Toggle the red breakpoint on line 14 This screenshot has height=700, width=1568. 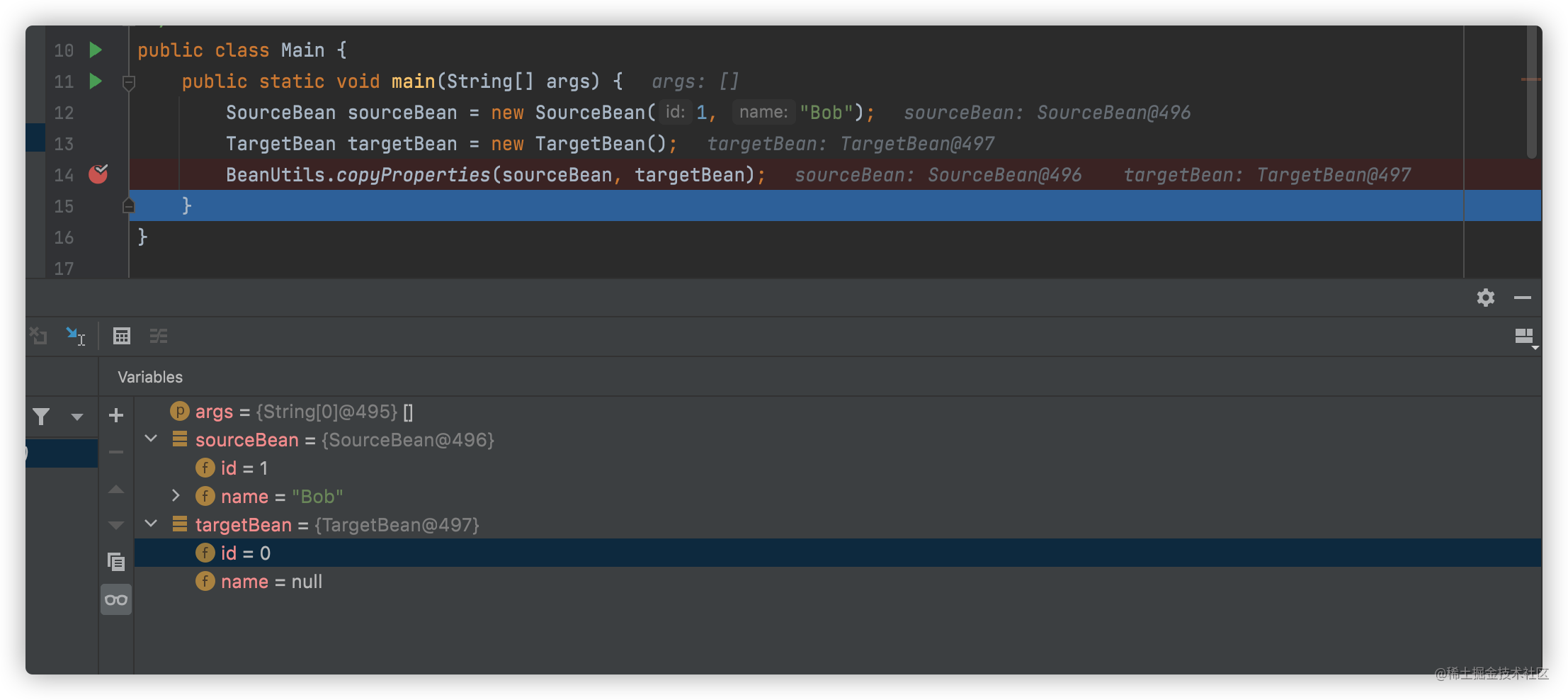click(98, 174)
